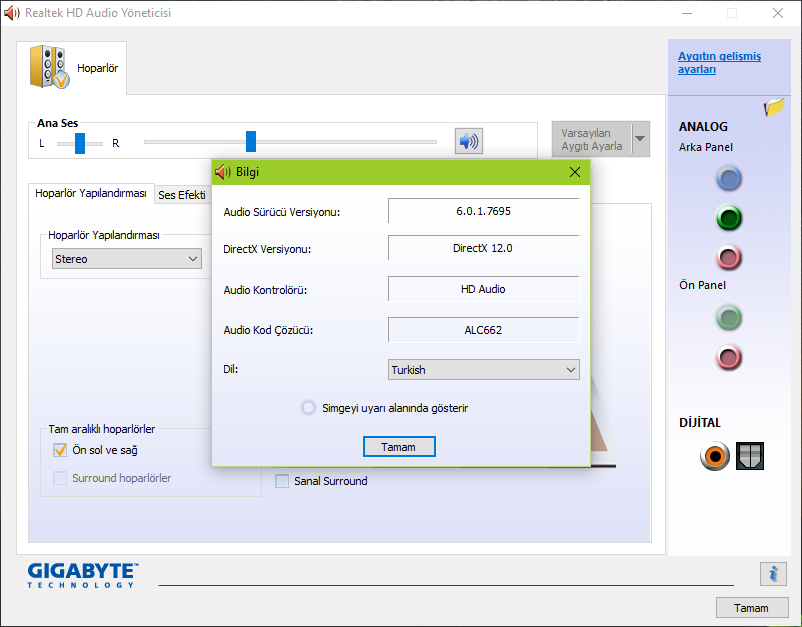The height and width of the screenshot is (627, 802).
Task: Click the Hoparlör speaker device icon
Action: point(49,67)
